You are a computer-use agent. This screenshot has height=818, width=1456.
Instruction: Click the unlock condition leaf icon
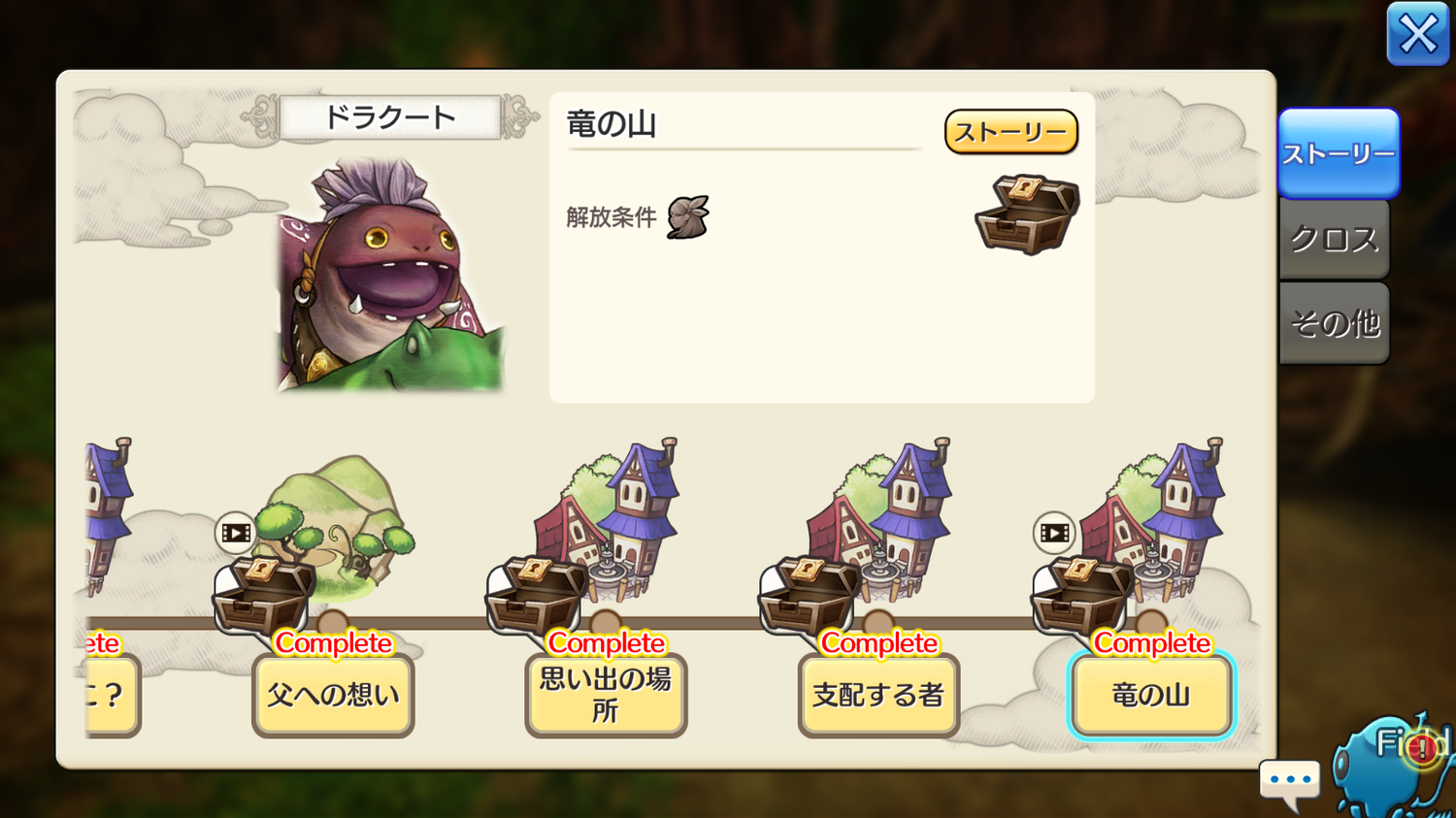coord(688,216)
